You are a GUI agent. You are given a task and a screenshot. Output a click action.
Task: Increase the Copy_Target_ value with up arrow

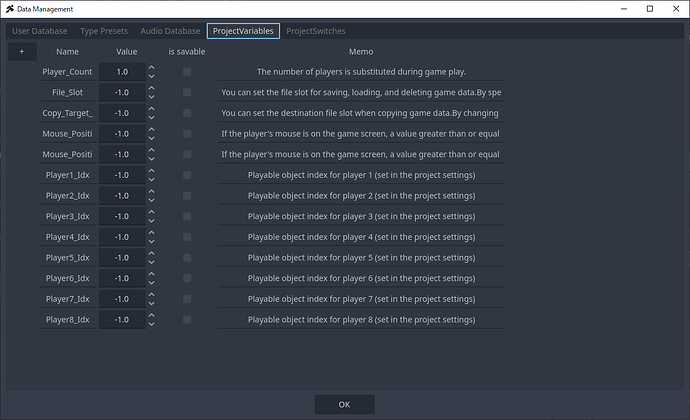point(151,109)
